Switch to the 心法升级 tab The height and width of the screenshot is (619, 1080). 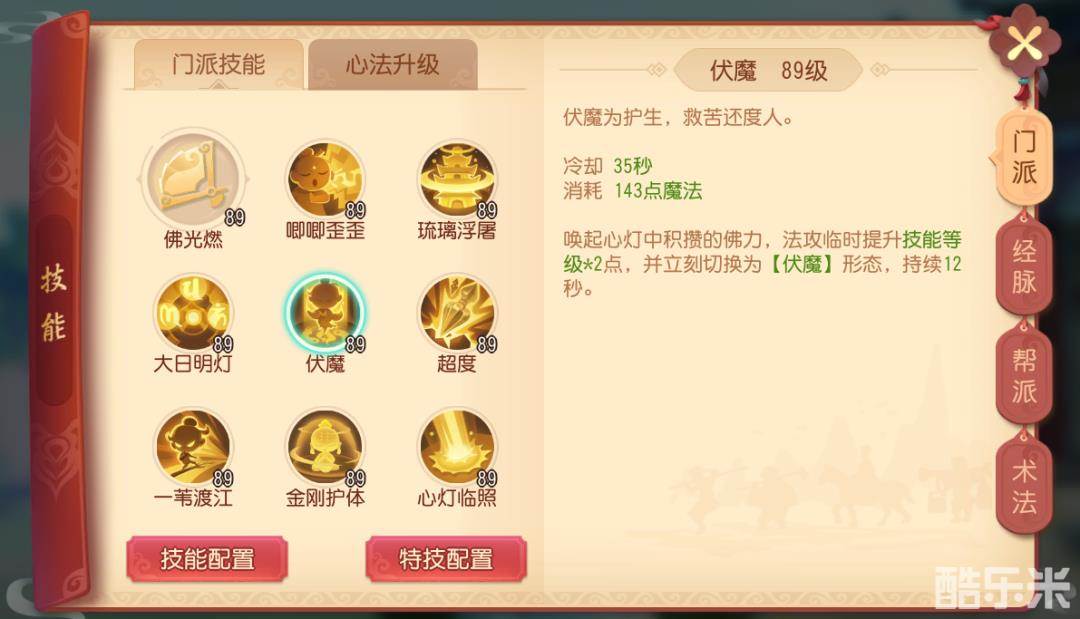[393, 65]
